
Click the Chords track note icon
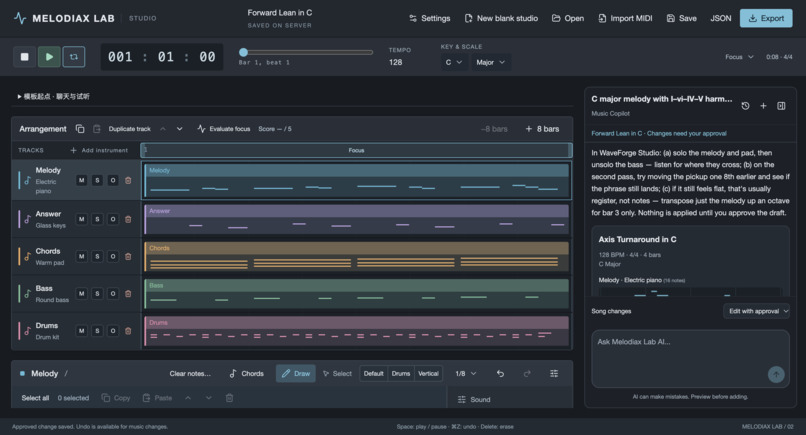27,256
